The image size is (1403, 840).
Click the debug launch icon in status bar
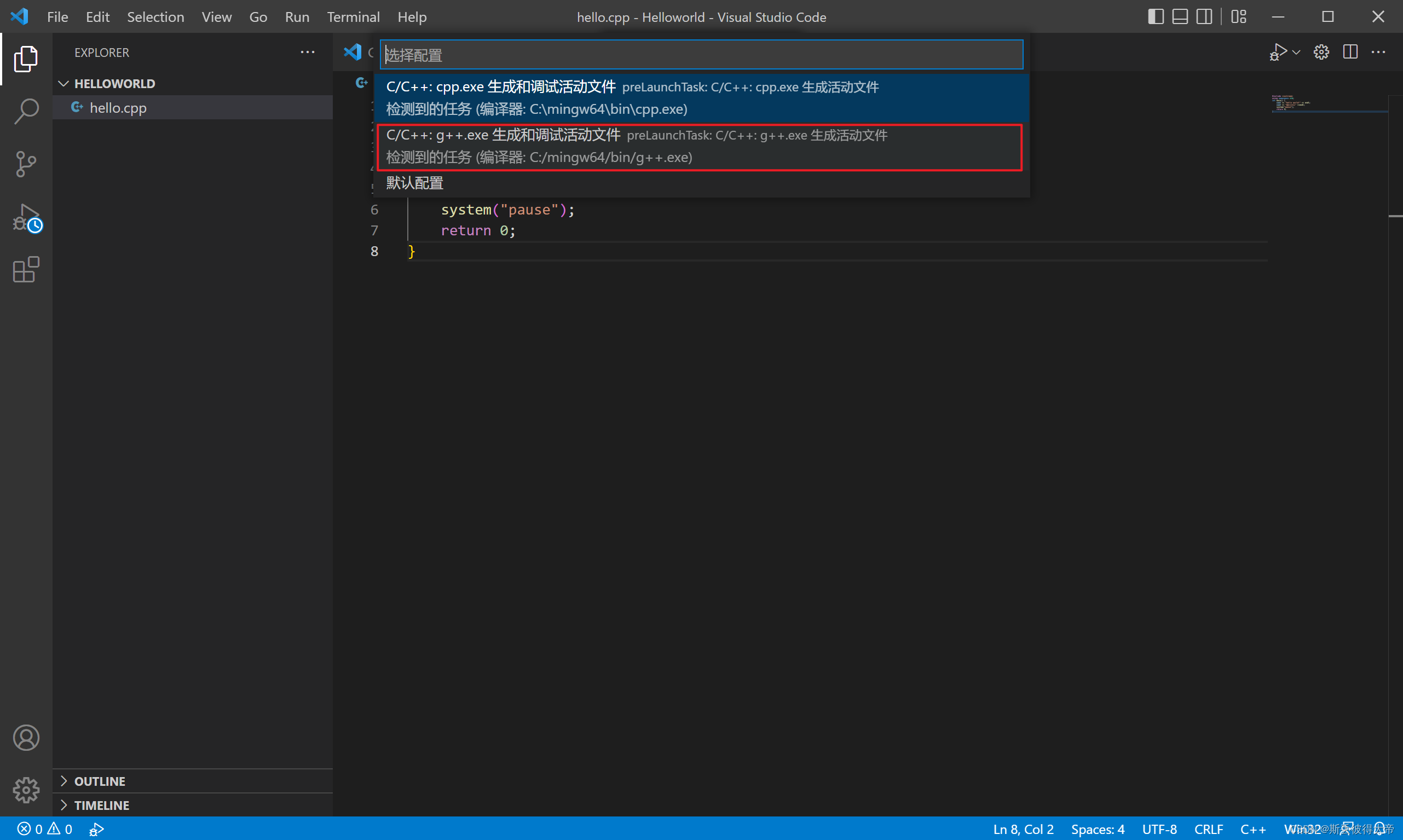97,829
